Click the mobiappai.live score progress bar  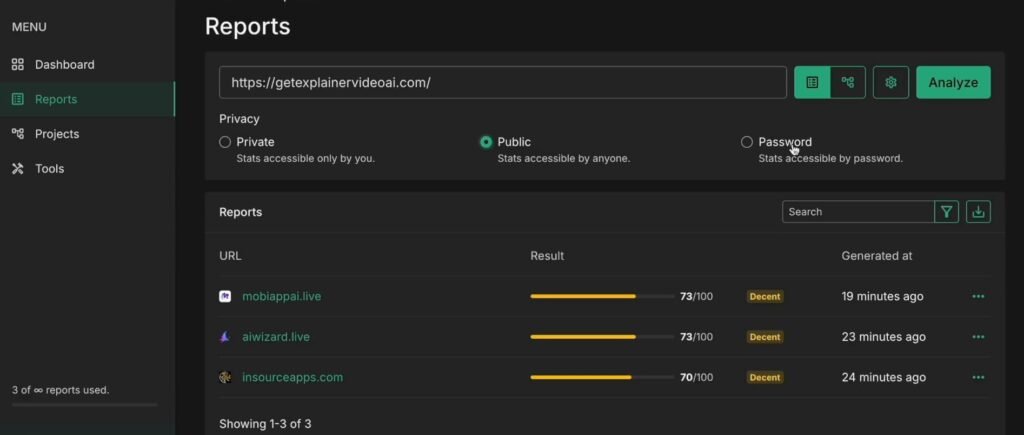point(601,296)
